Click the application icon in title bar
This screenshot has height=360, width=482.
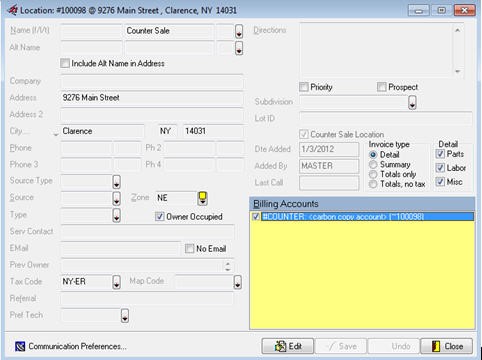12,10
